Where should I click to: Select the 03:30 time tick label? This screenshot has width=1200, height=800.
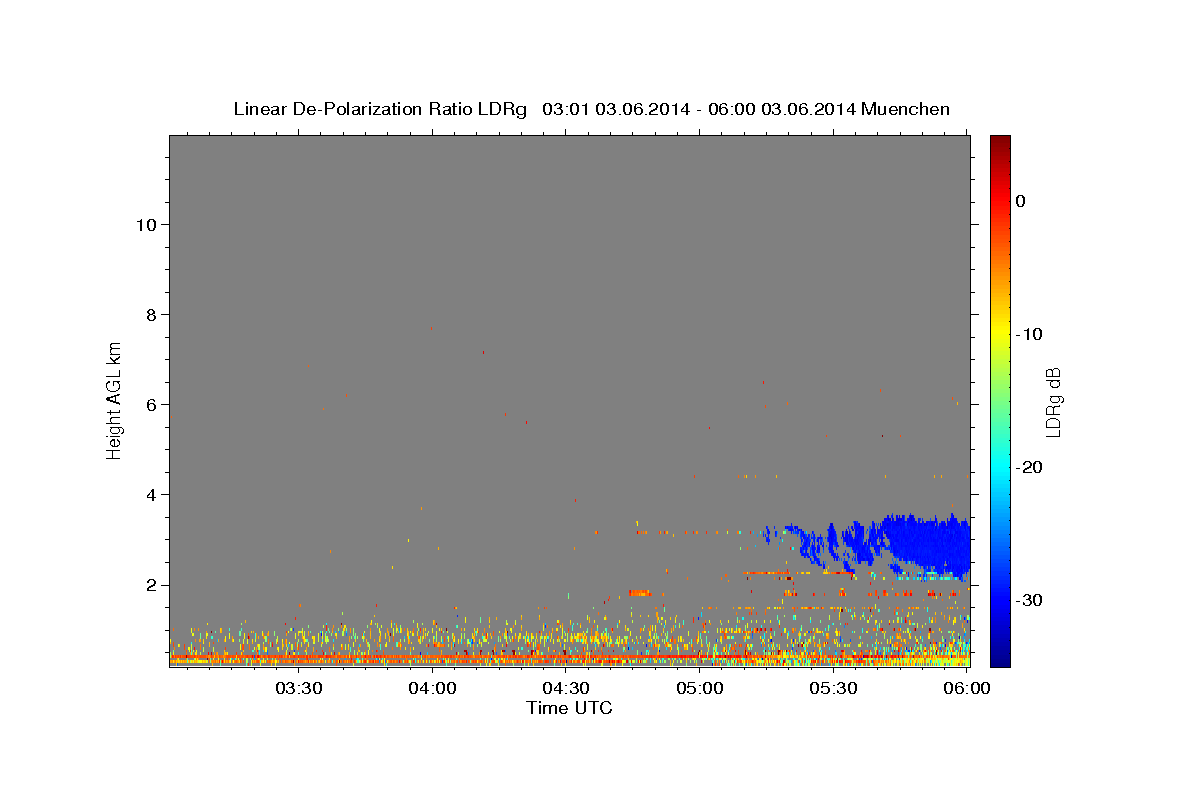pyautogui.click(x=298, y=688)
